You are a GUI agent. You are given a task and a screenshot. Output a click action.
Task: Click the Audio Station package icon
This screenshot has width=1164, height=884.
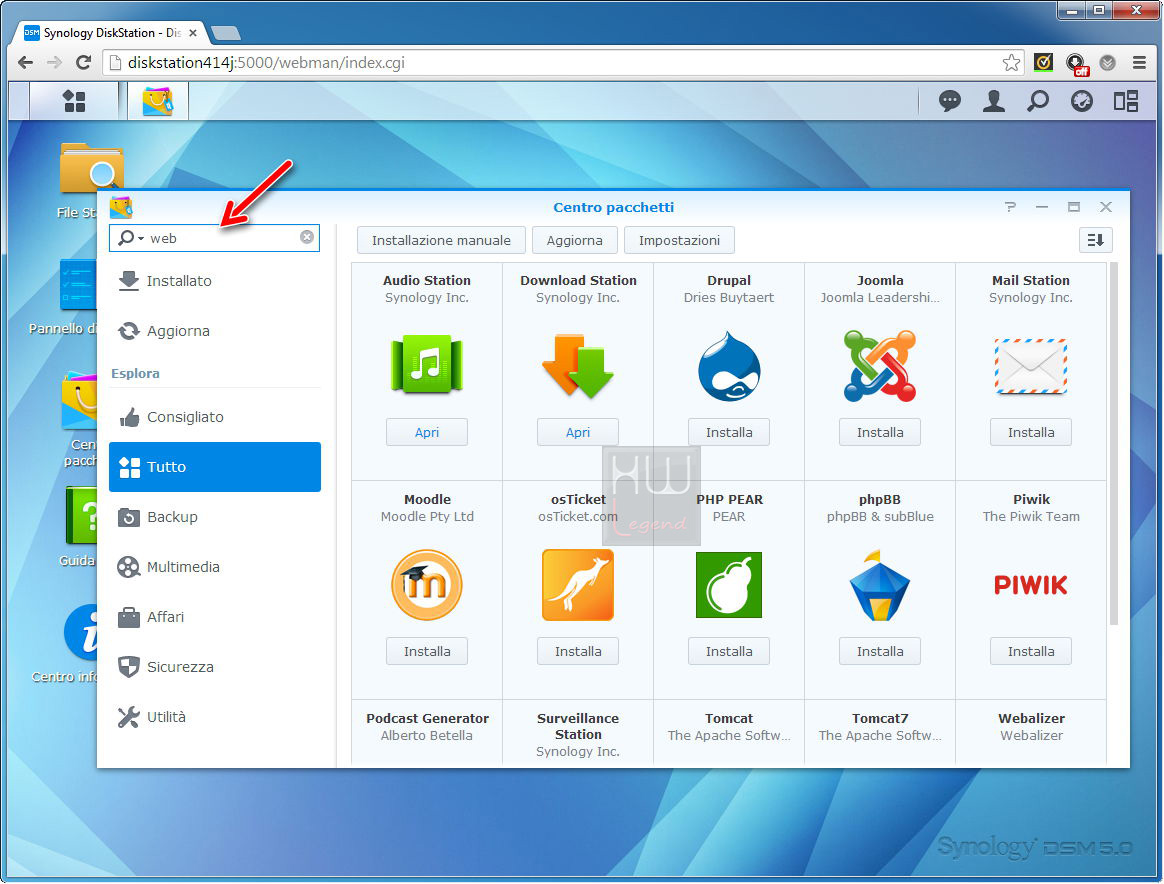[x=427, y=364]
